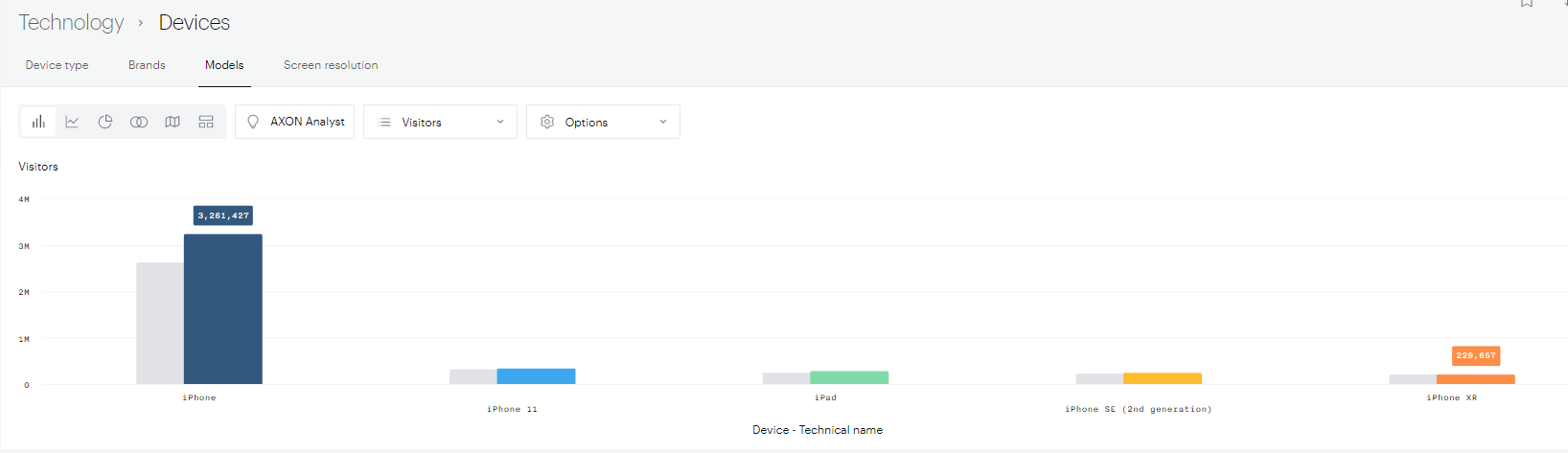The height and width of the screenshot is (453, 1568).
Task: Switch to the Brands tab
Action: (147, 65)
